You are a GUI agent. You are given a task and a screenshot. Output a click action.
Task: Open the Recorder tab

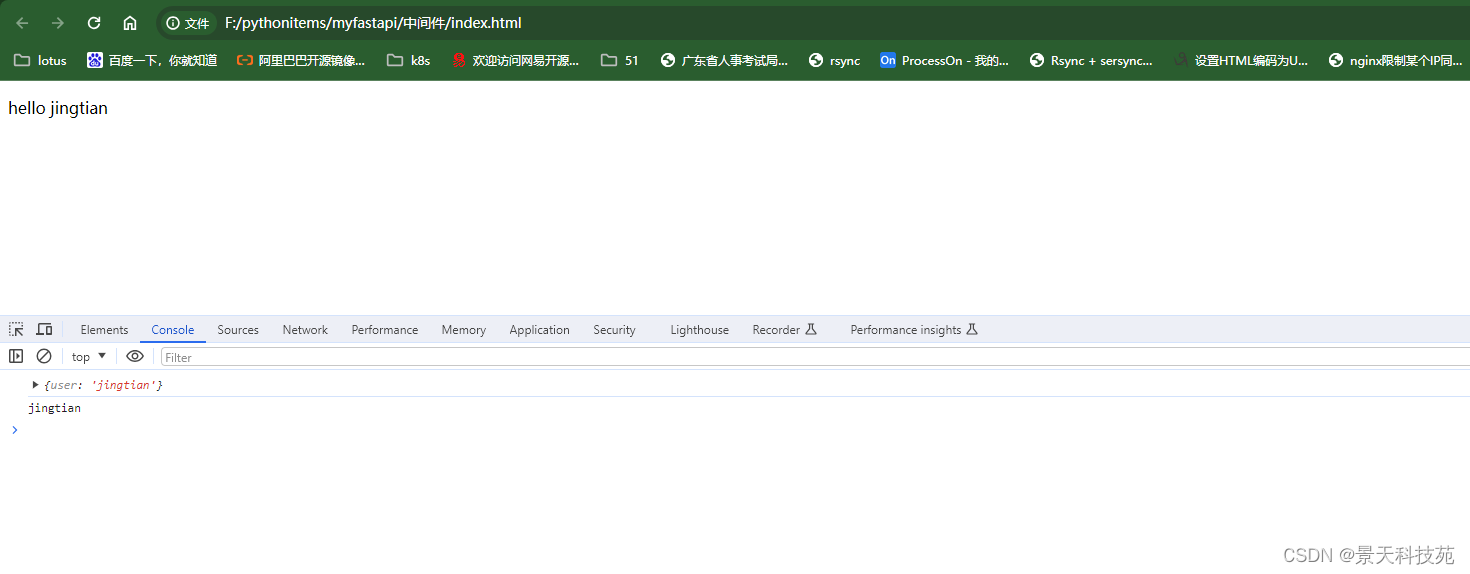(x=785, y=330)
